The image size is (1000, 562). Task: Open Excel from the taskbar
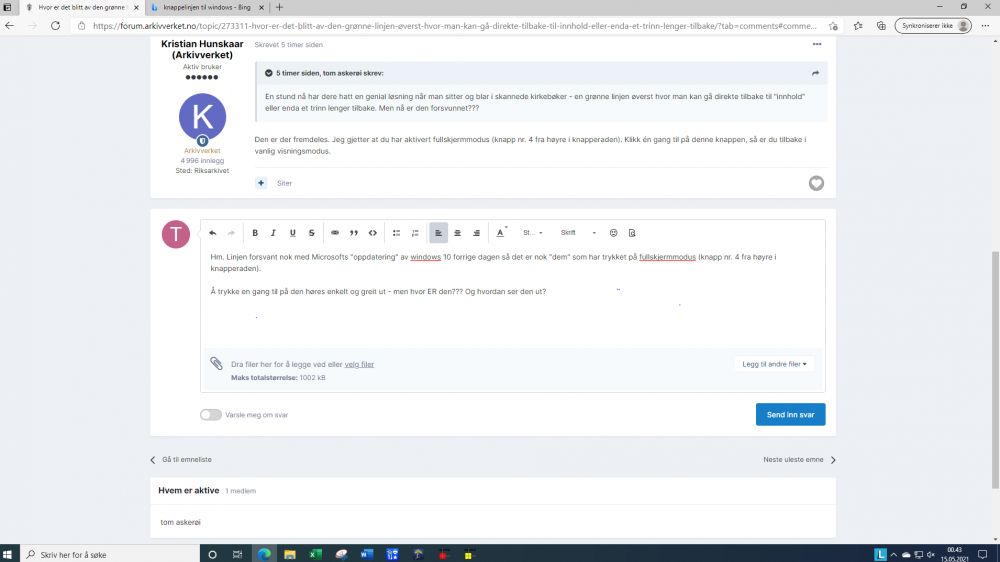tap(315, 554)
